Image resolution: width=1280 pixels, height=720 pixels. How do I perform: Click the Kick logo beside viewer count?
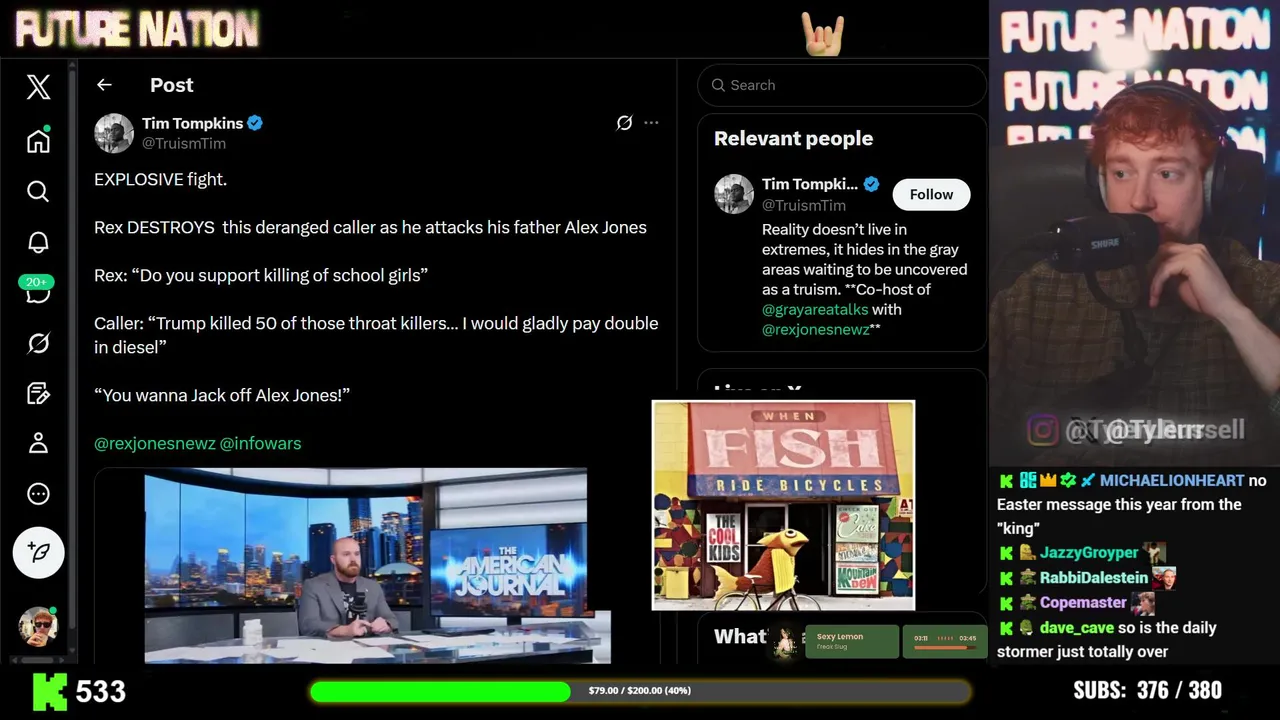click(x=49, y=691)
